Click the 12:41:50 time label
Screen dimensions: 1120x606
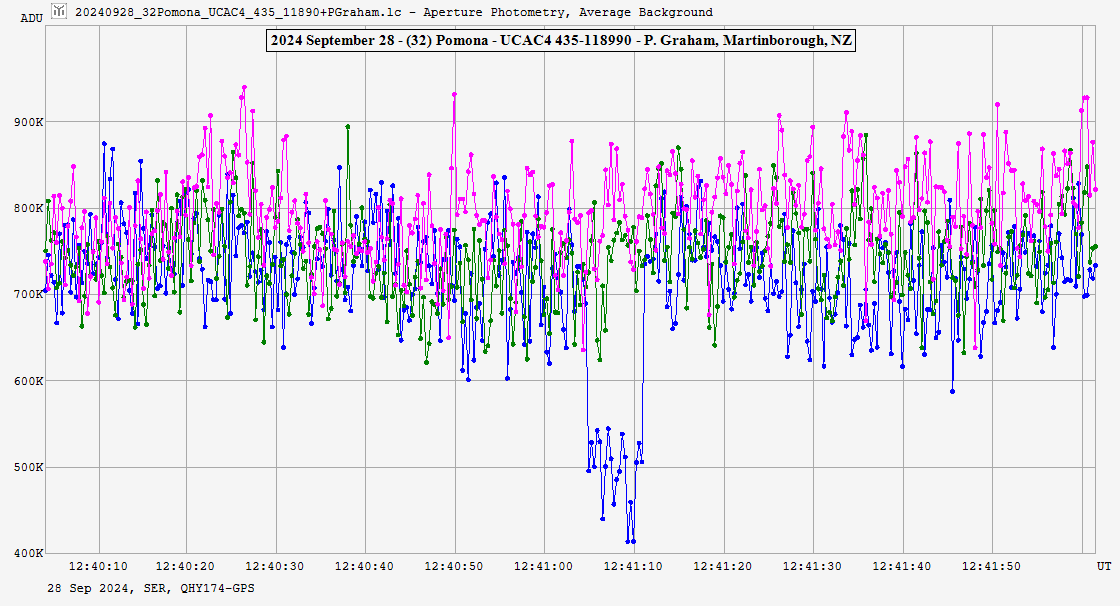pos(991,566)
